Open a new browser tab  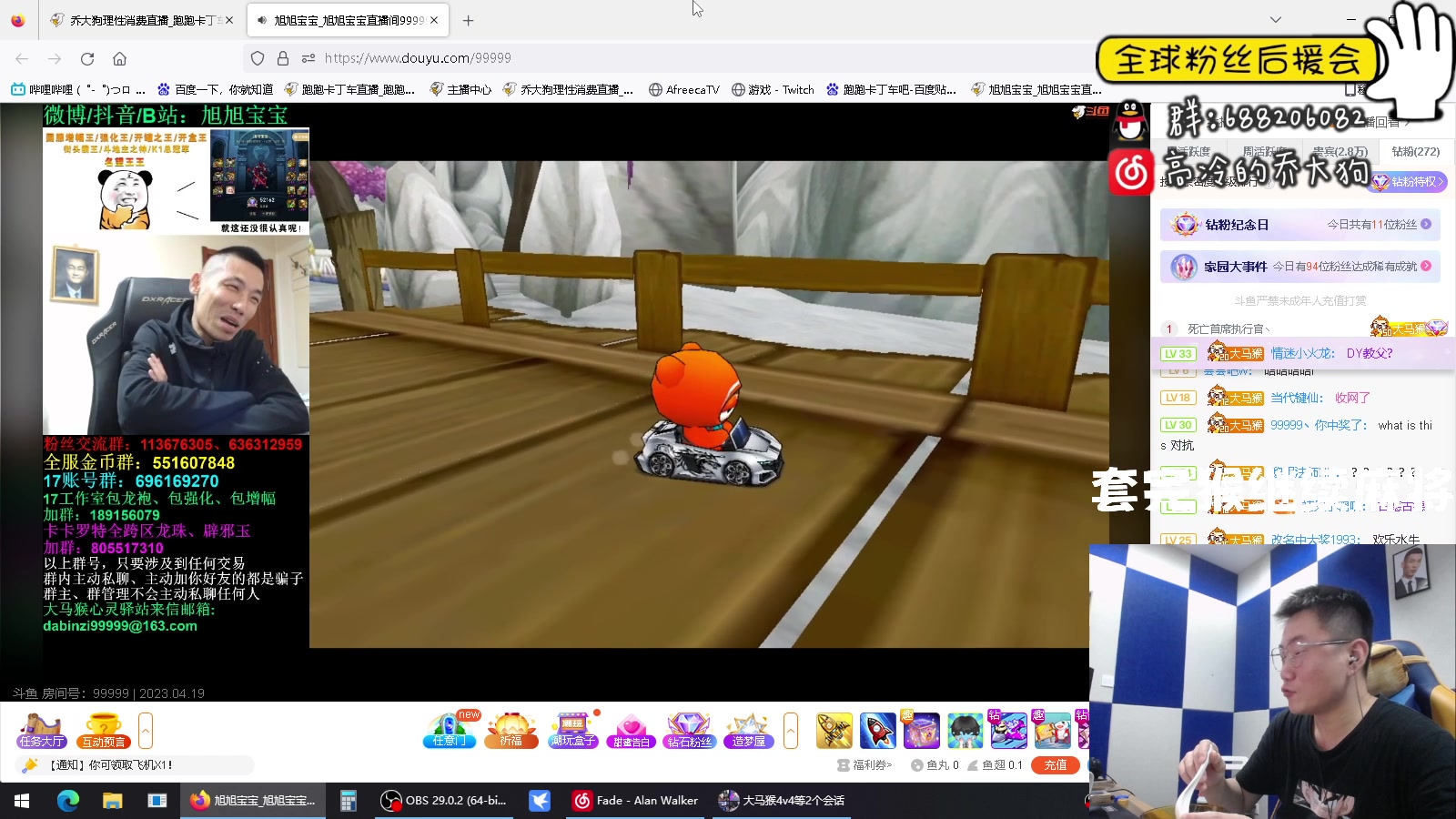468,20
